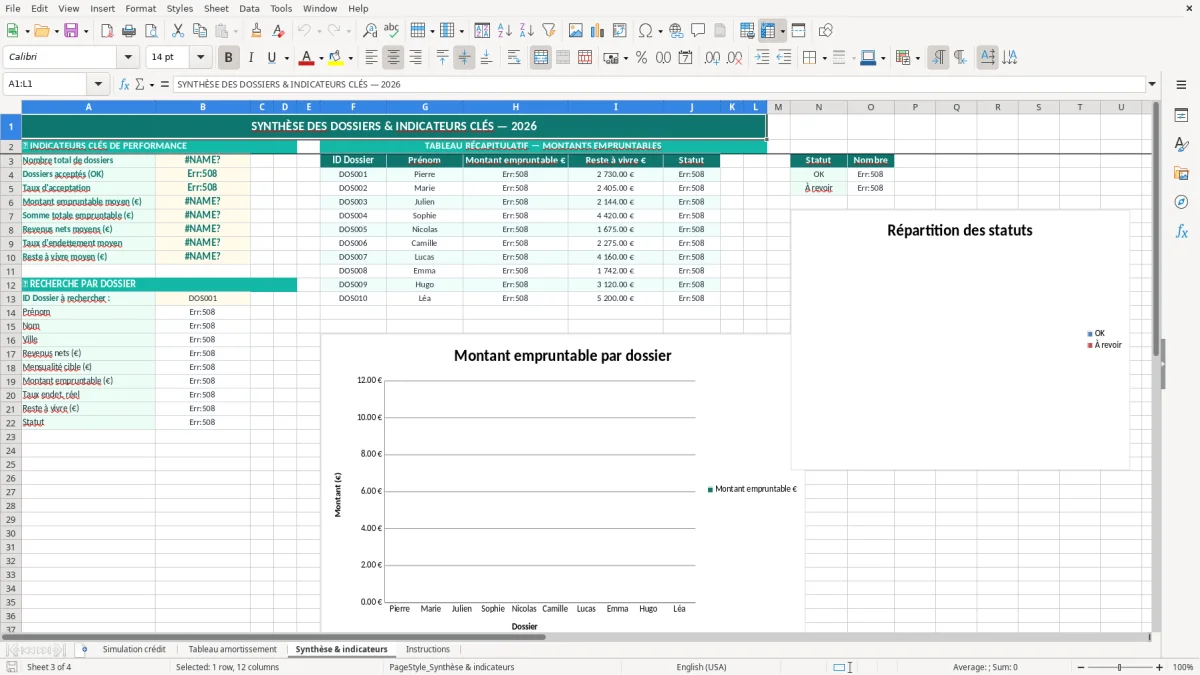Click the Format as Percent icon
This screenshot has height=675, width=1200.
641,58
